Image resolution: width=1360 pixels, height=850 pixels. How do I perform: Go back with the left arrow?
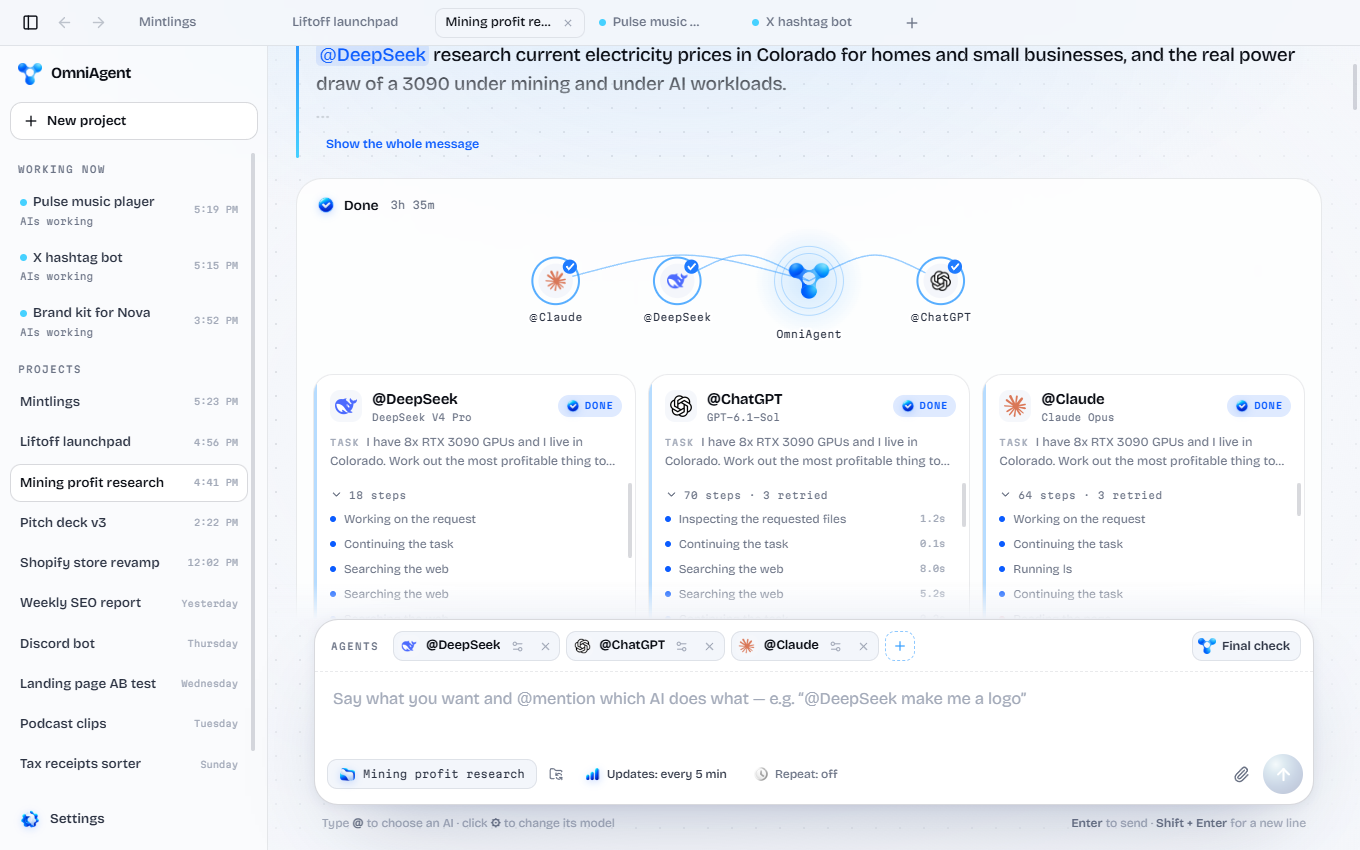tap(64, 22)
